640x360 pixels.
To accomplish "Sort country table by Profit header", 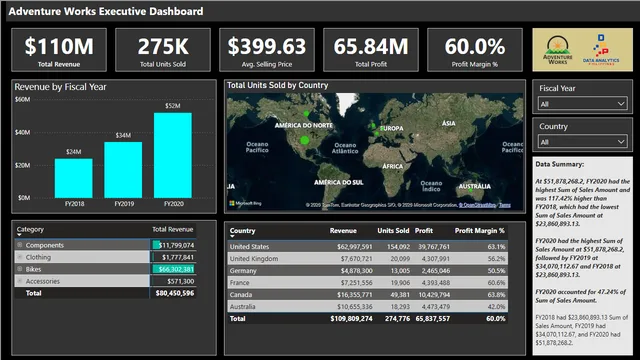I will click(x=424, y=231).
